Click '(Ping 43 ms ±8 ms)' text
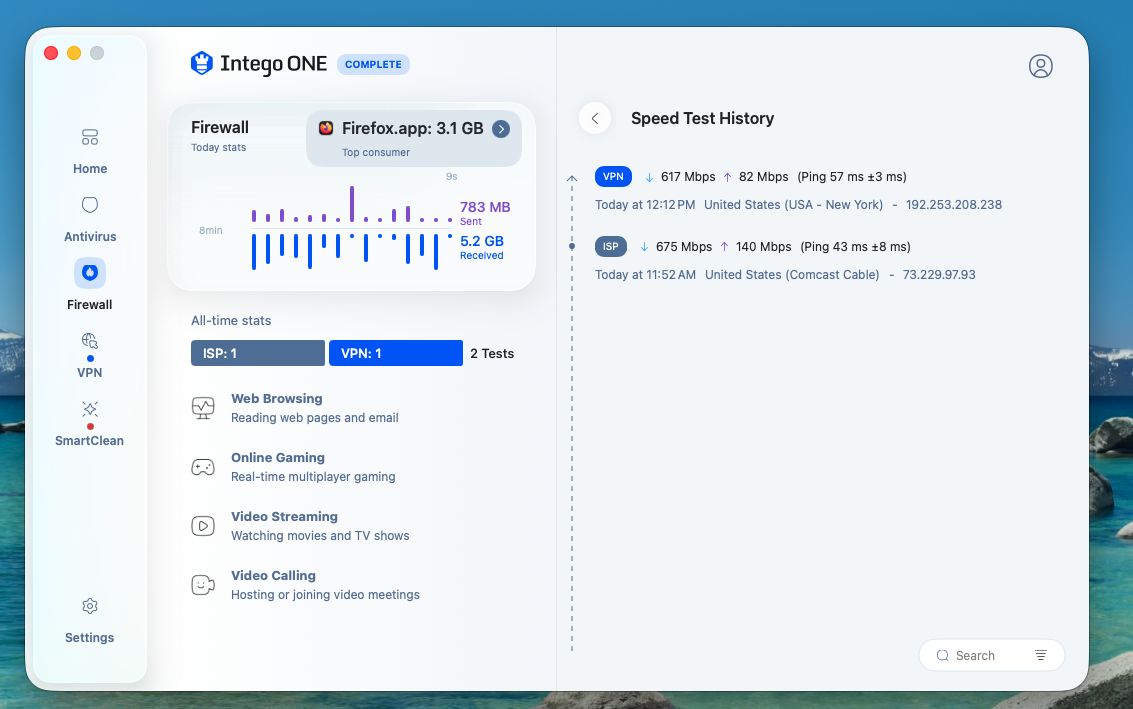 pyautogui.click(x=856, y=247)
